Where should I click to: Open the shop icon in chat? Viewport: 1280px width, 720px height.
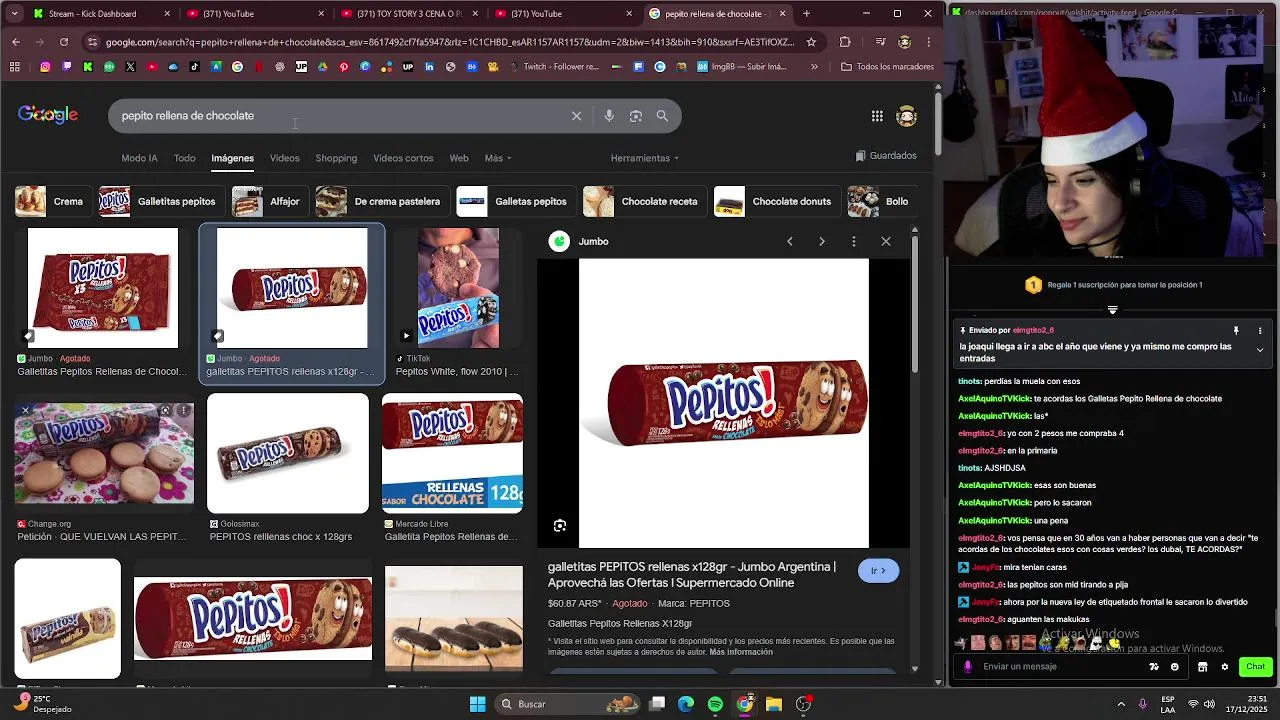tap(1203, 667)
